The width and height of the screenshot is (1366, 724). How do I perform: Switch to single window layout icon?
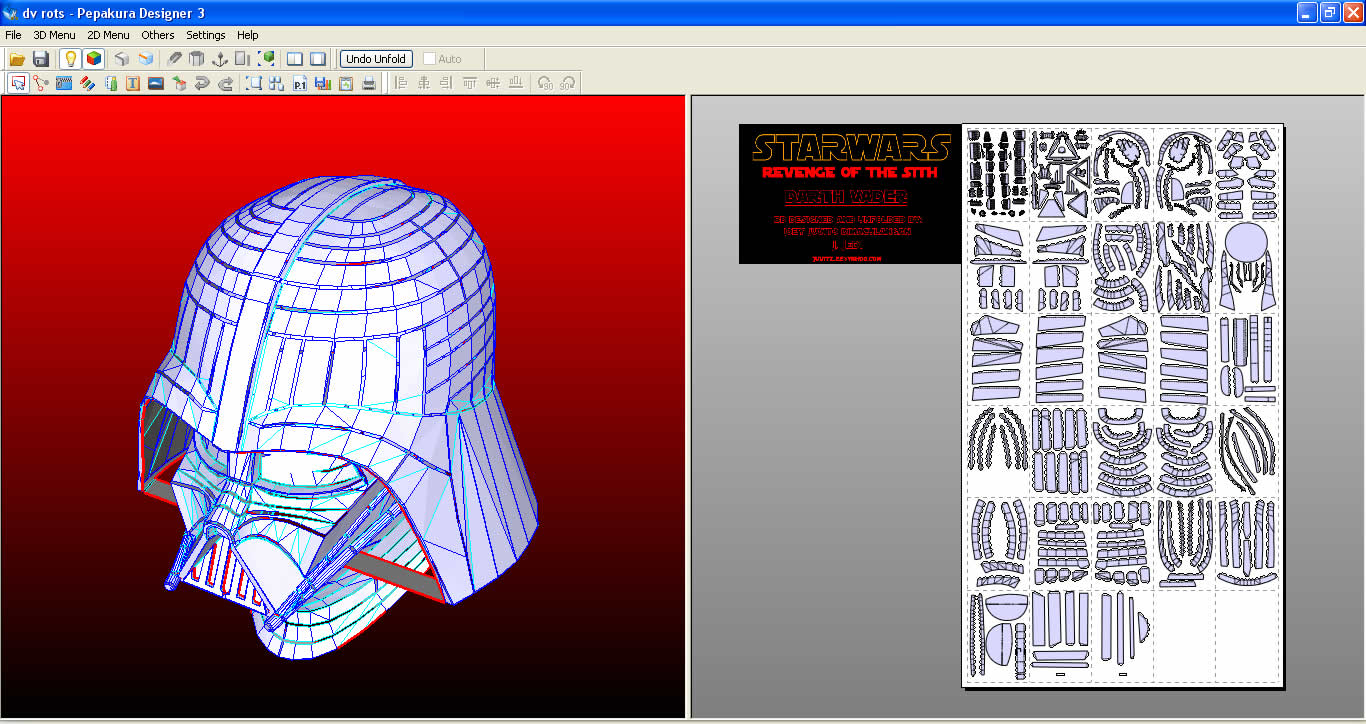click(318, 59)
